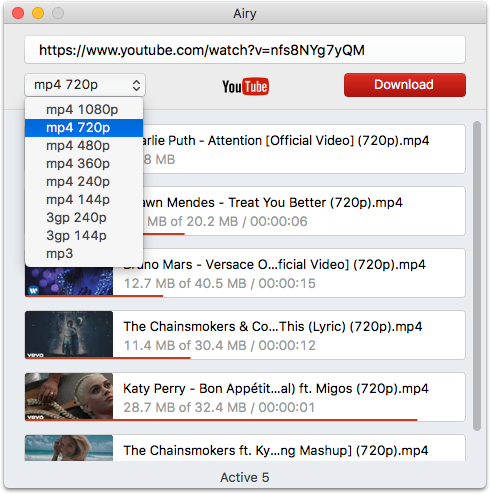
Task: Click the download list vertical scrollbar
Action: (x=477, y=276)
